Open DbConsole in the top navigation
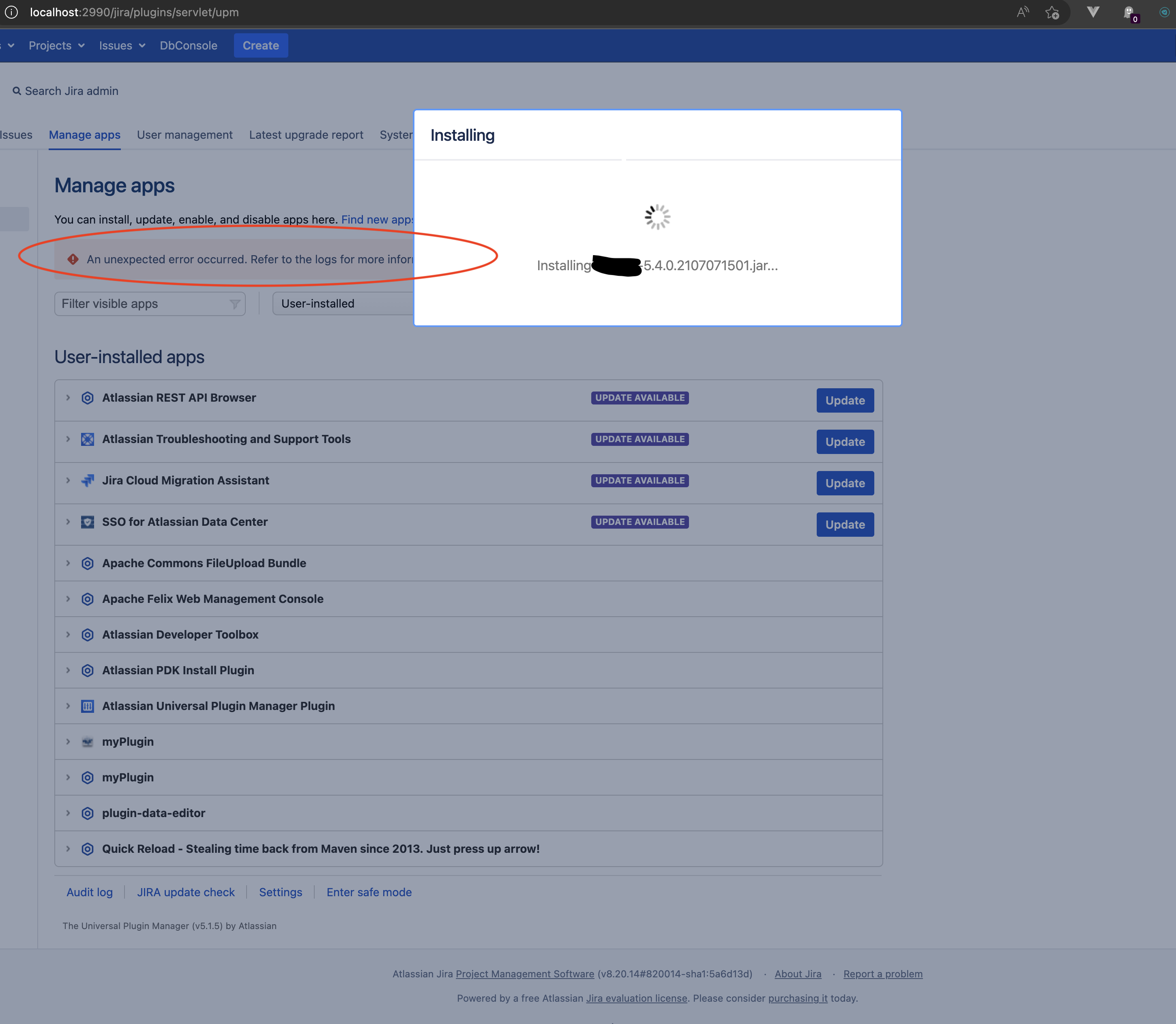 pos(189,46)
